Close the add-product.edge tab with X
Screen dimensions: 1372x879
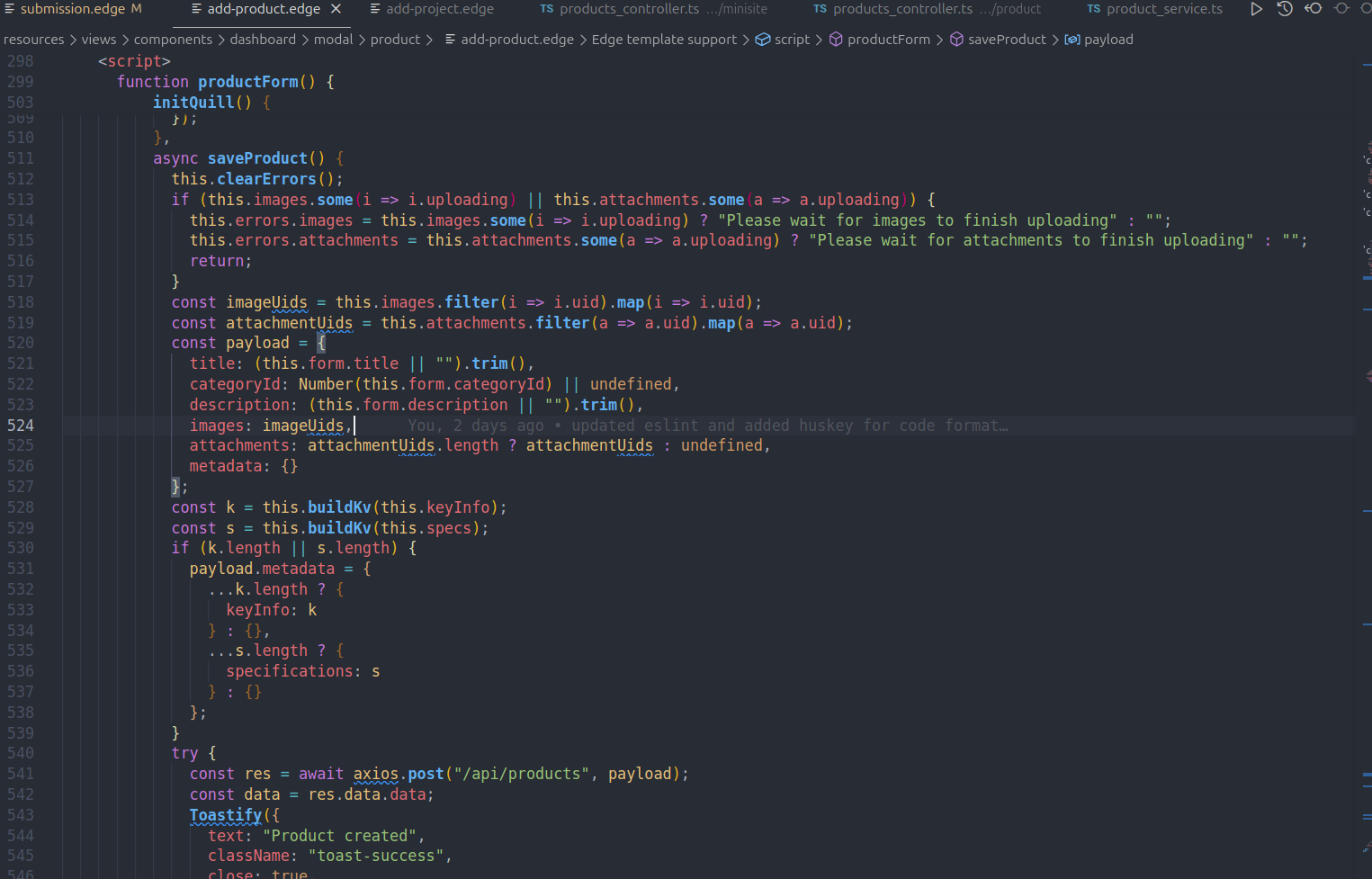(x=336, y=9)
